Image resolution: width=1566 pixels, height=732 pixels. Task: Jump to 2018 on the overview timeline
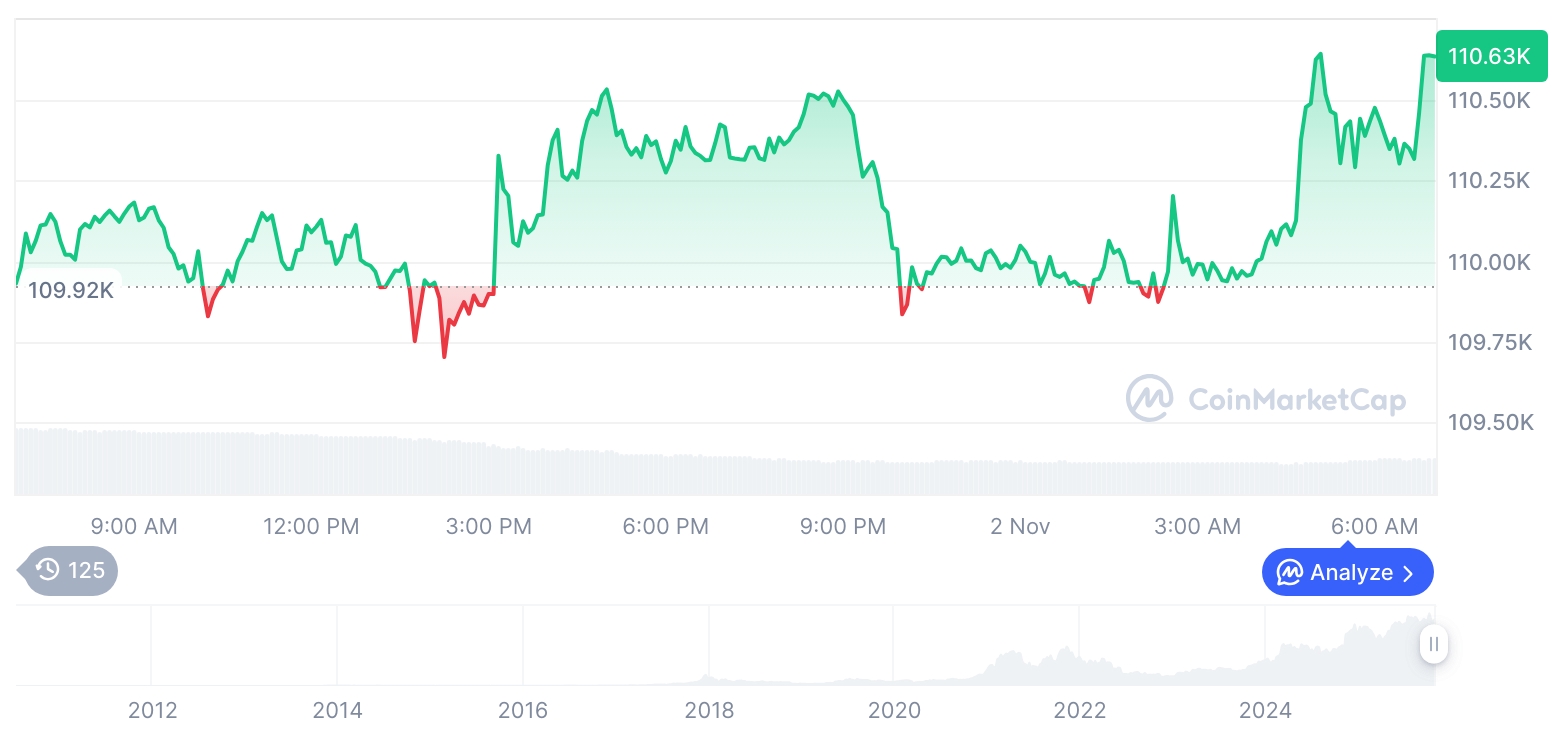click(x=709, y=710)
